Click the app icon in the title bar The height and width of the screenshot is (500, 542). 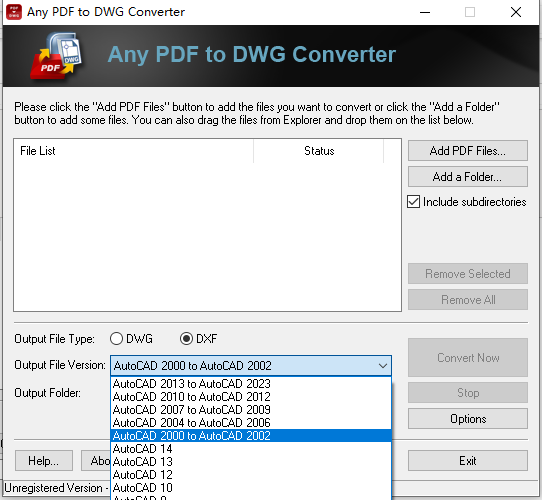tap(14, 12)
